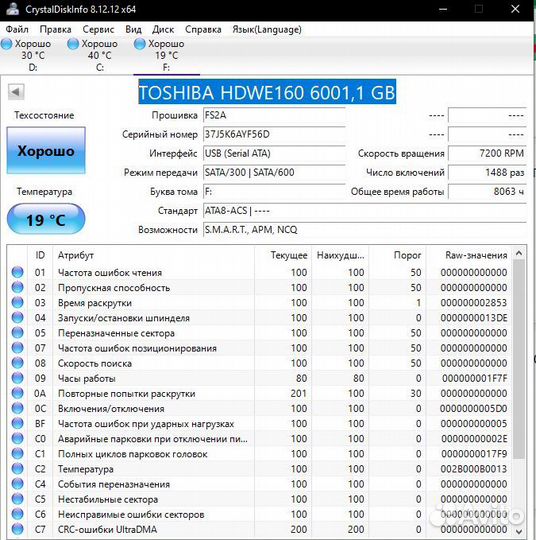This screenshot has width=536, height=540.
Task: Click status icon for attribute 04
Action: coord(18,318)
